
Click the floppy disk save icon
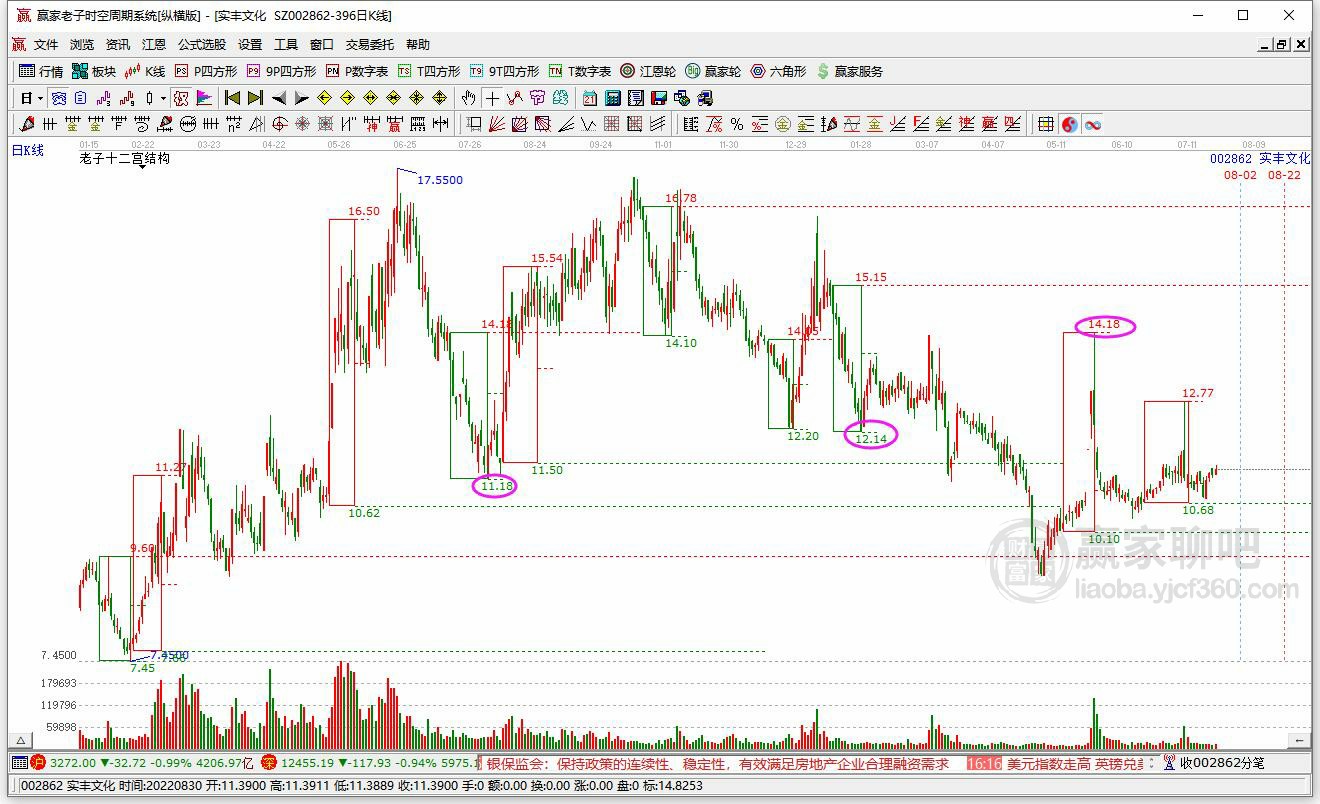tap(659, 98)
